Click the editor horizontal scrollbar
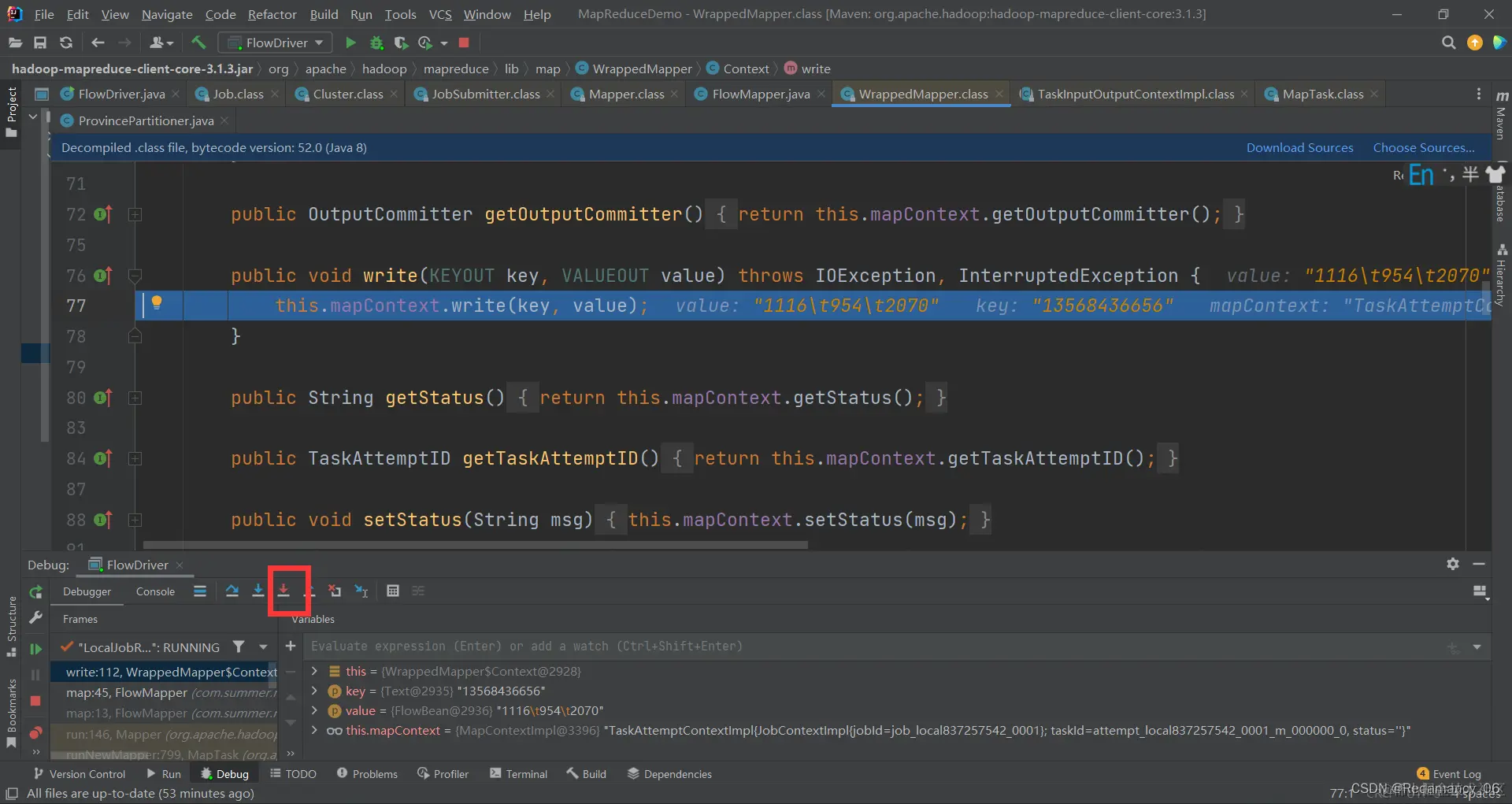 pyautogui.click(x=476, y=544)
